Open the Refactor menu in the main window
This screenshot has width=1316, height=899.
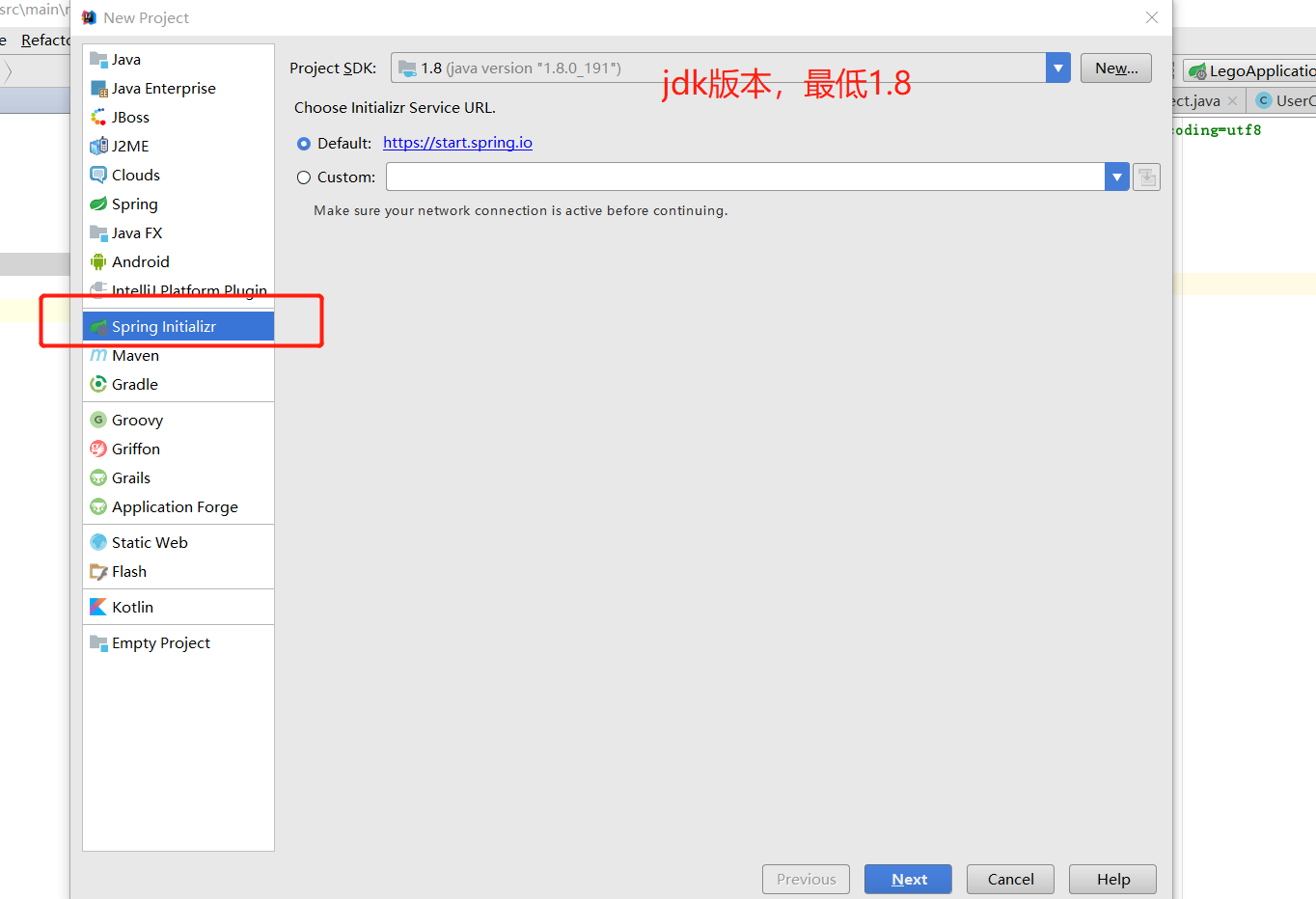click(45, 41)
